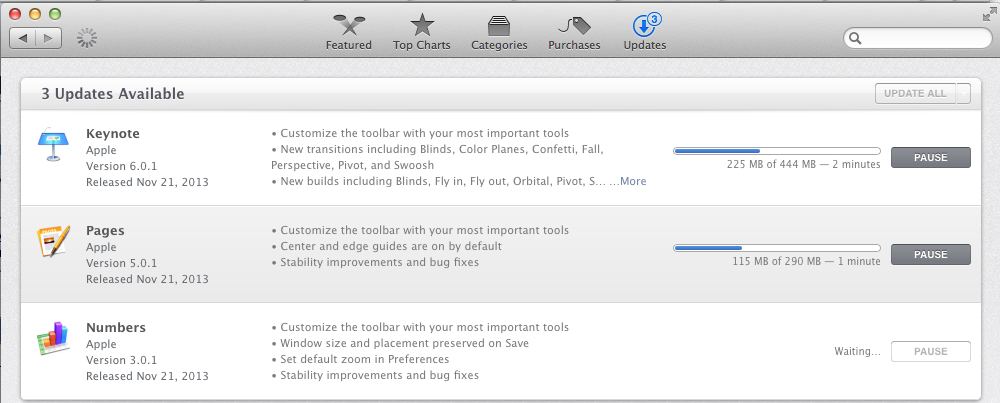This screenshot has width=1000, height=403.
Task: Open the Categories icon
Action: [499, 26]
